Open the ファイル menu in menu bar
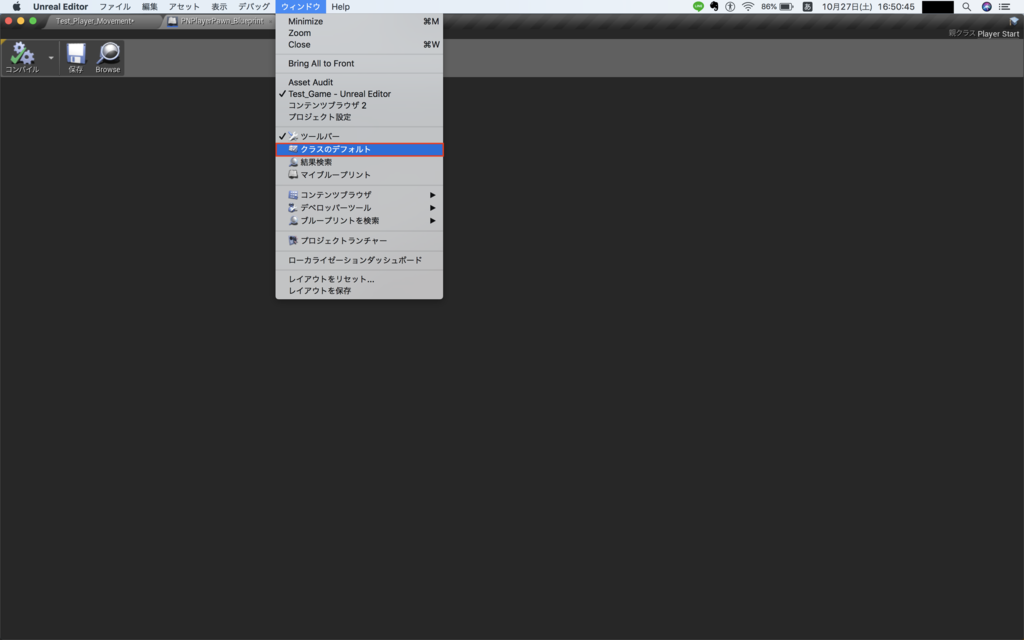 [115, 7]
